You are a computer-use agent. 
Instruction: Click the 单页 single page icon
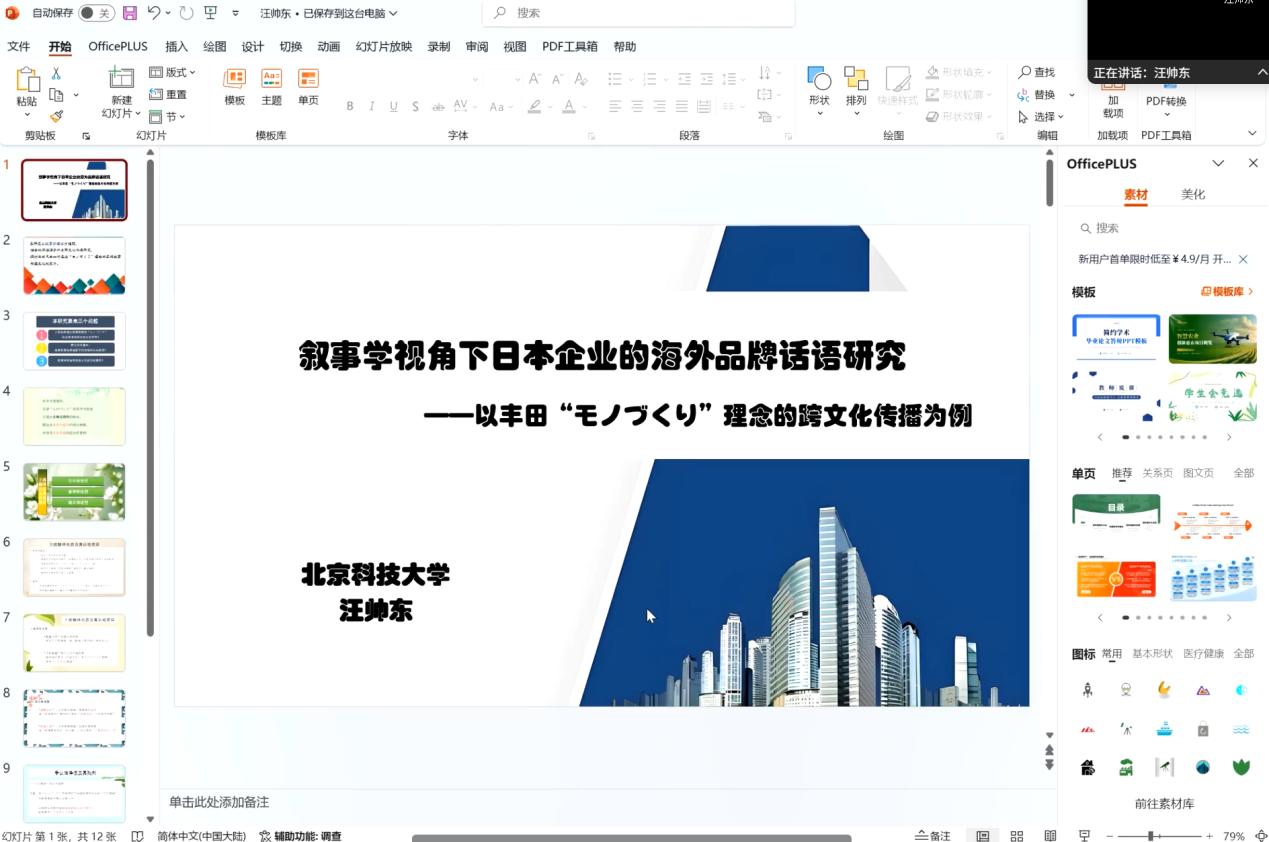[x=308, y=79]
